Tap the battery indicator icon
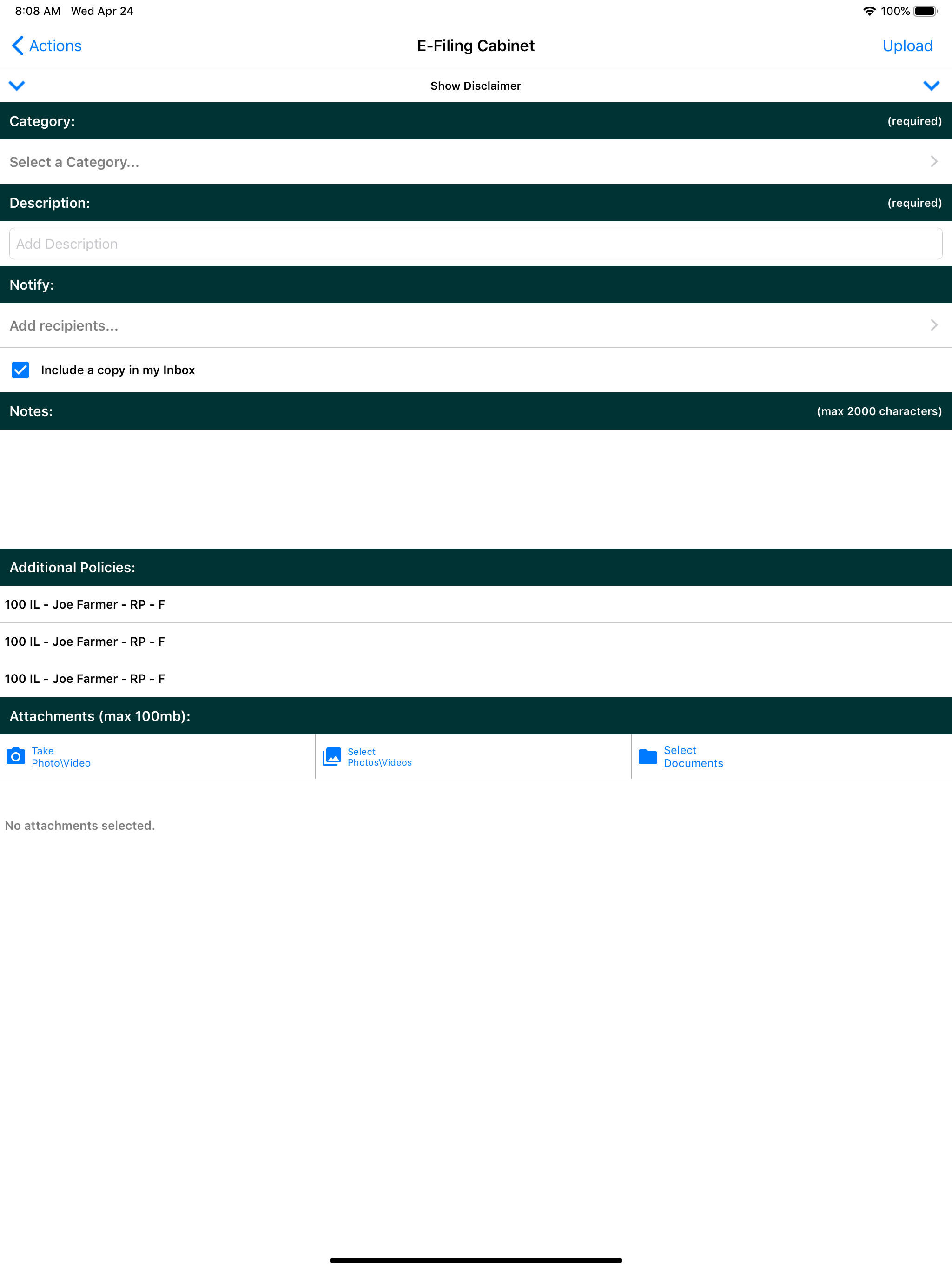The width and height of the screenshot is (952, 1270). pyautogui.click(x=925, y=11)
